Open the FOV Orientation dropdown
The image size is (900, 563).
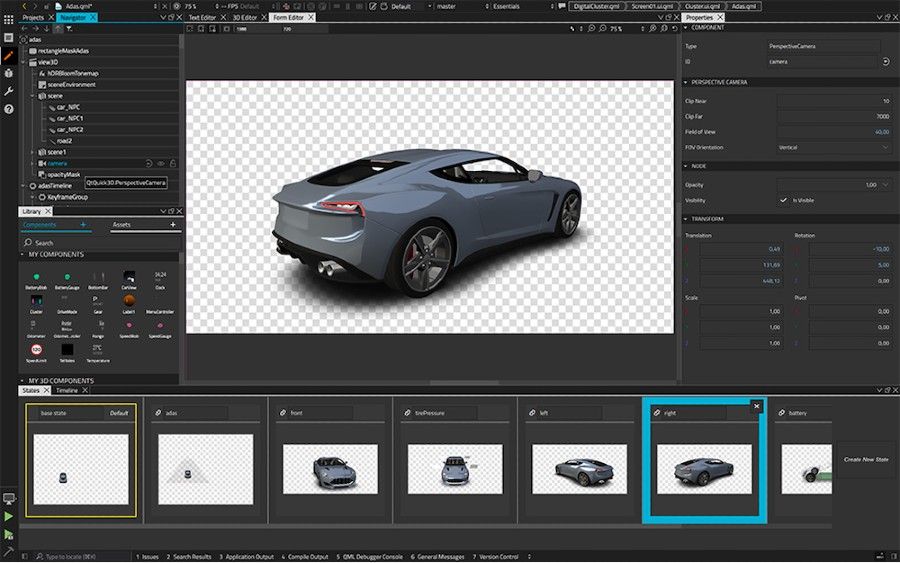coord(833,147)
